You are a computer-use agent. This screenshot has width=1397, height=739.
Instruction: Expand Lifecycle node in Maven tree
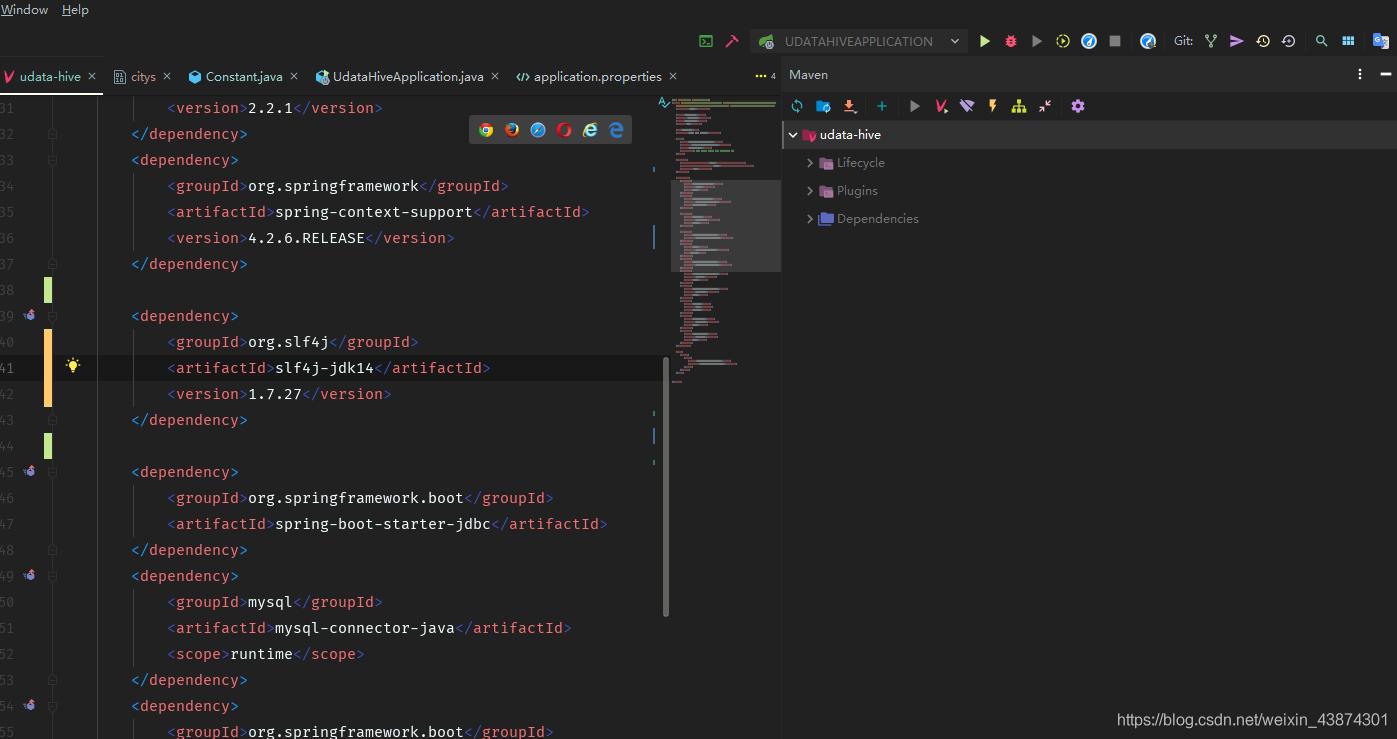(810, 163)
